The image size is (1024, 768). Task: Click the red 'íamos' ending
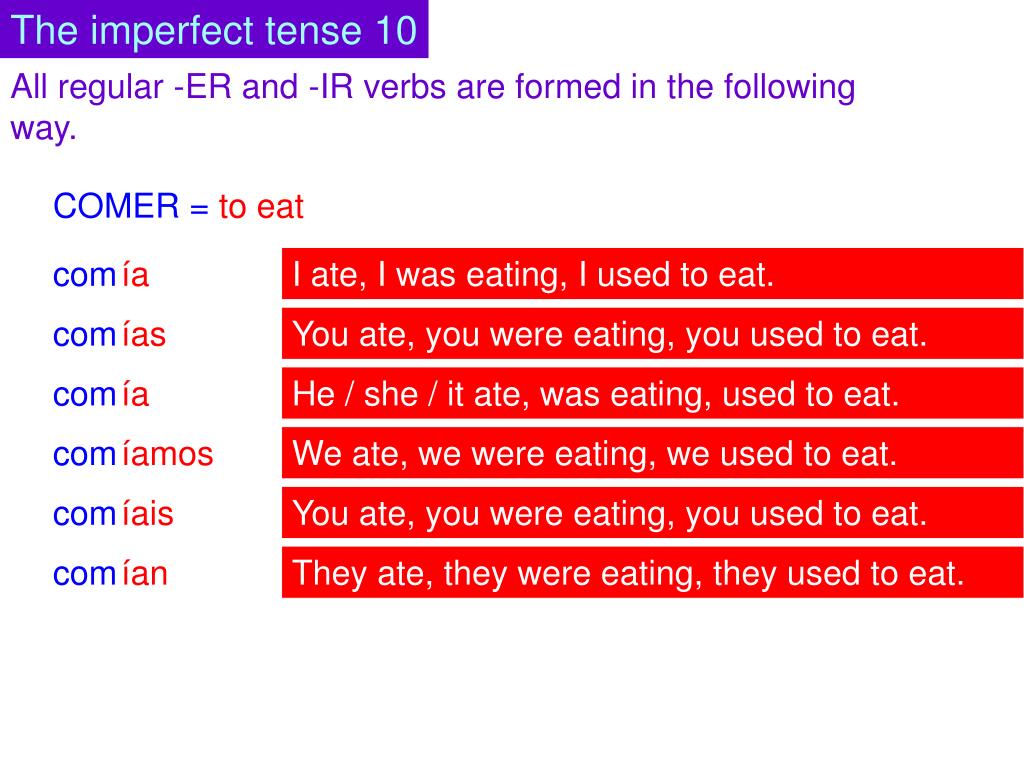coord(168,454)
